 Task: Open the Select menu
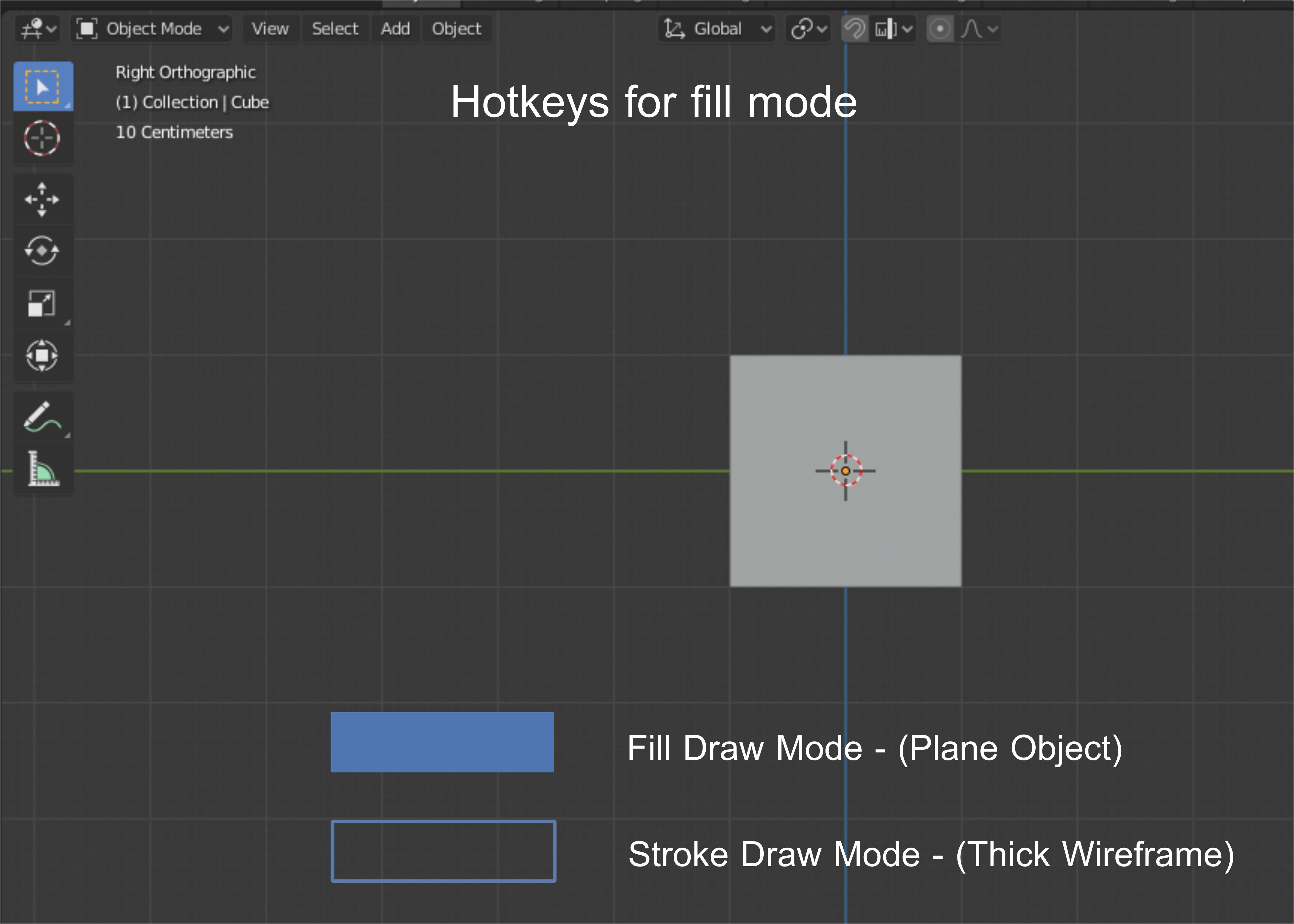(335, 28)
